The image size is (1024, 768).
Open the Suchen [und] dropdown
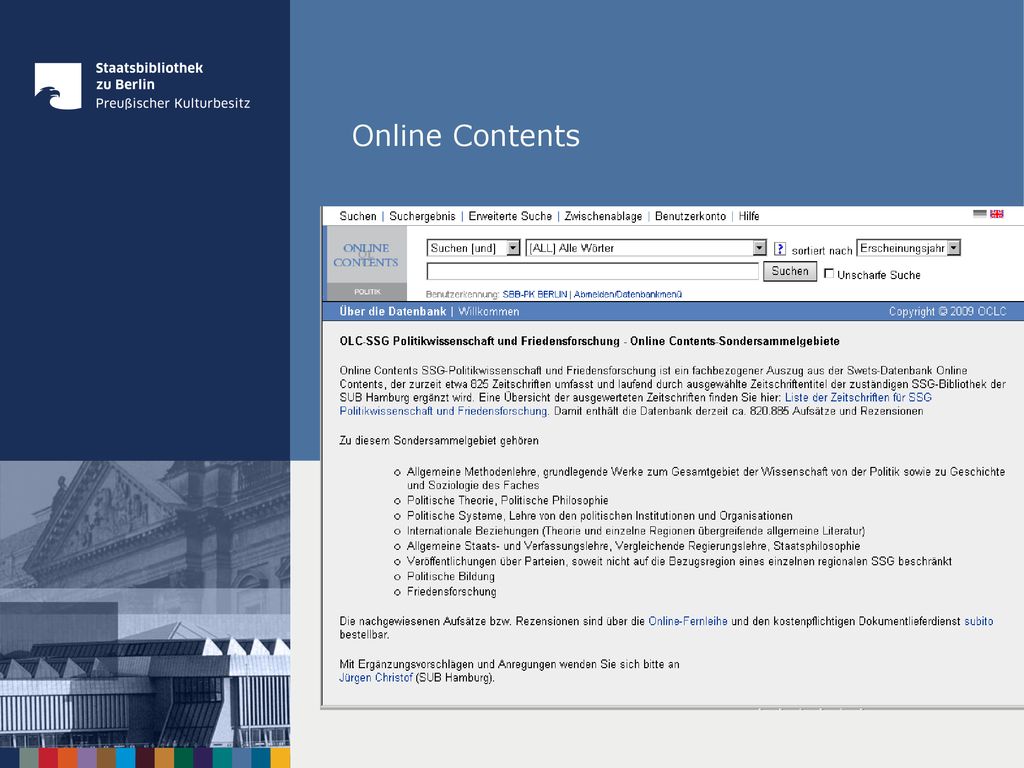(473, 248)
